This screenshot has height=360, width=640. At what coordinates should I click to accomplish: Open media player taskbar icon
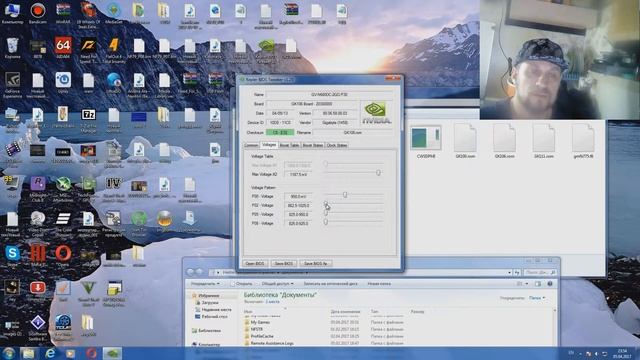tap(71, 353)
